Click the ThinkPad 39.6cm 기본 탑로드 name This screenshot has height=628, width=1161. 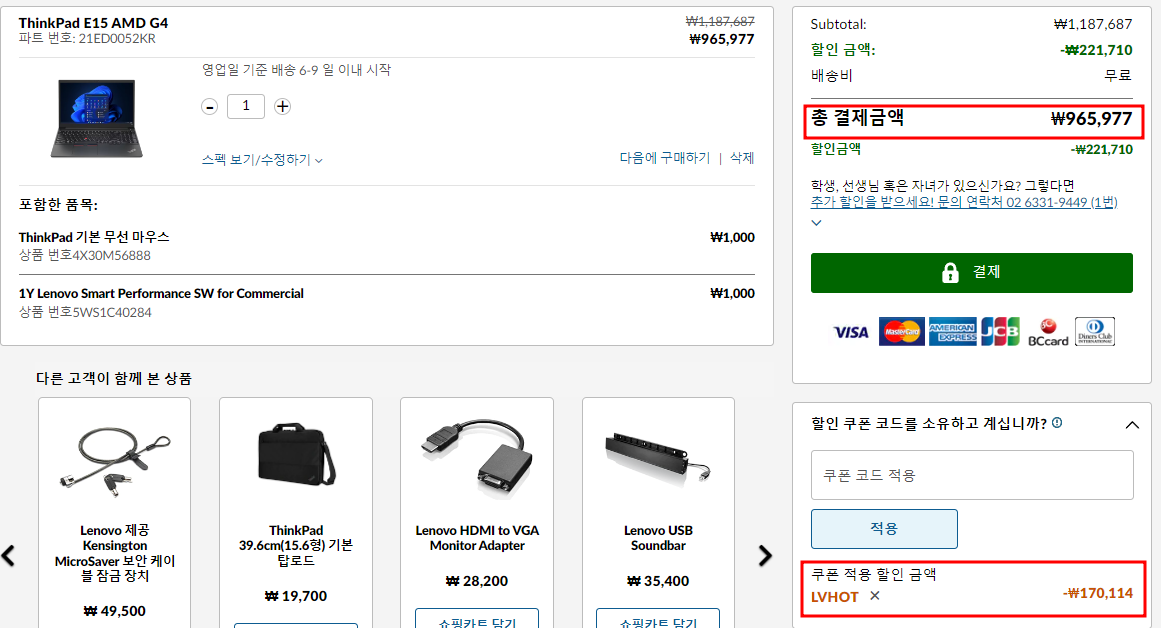pyautogui.click(x=296, y=545)
